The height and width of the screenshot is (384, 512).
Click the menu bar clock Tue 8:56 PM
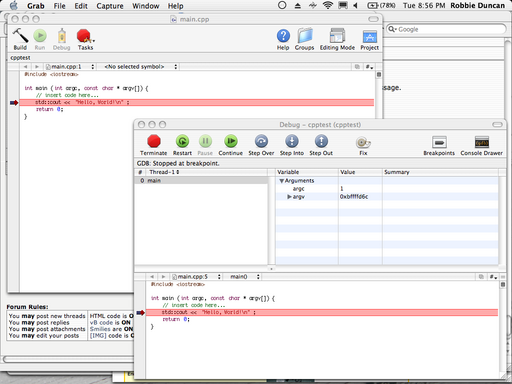[x=424, y=6]
